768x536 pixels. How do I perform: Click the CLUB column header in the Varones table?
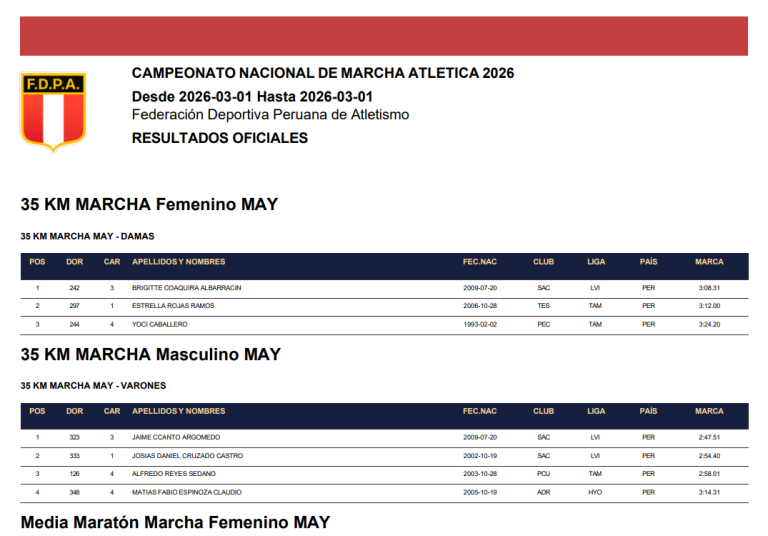543,411
